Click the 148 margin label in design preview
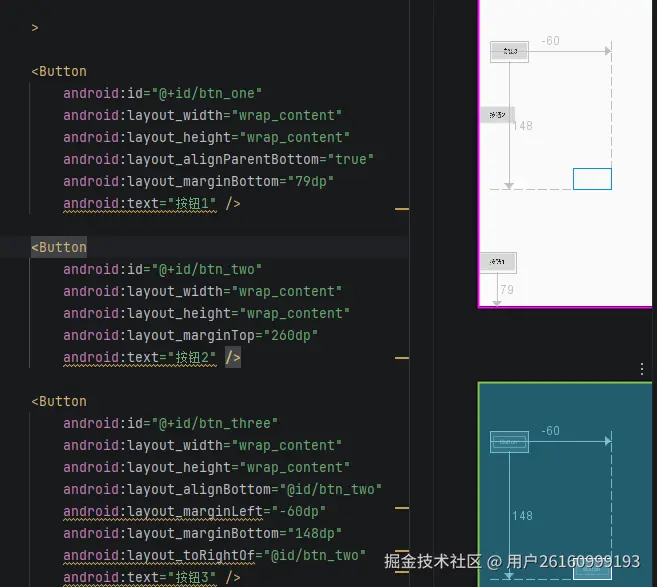 point(522,126)
